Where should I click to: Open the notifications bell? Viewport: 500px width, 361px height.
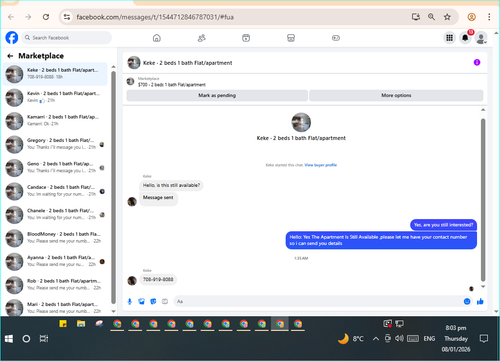pyautogui.click(x=465, y=38)
